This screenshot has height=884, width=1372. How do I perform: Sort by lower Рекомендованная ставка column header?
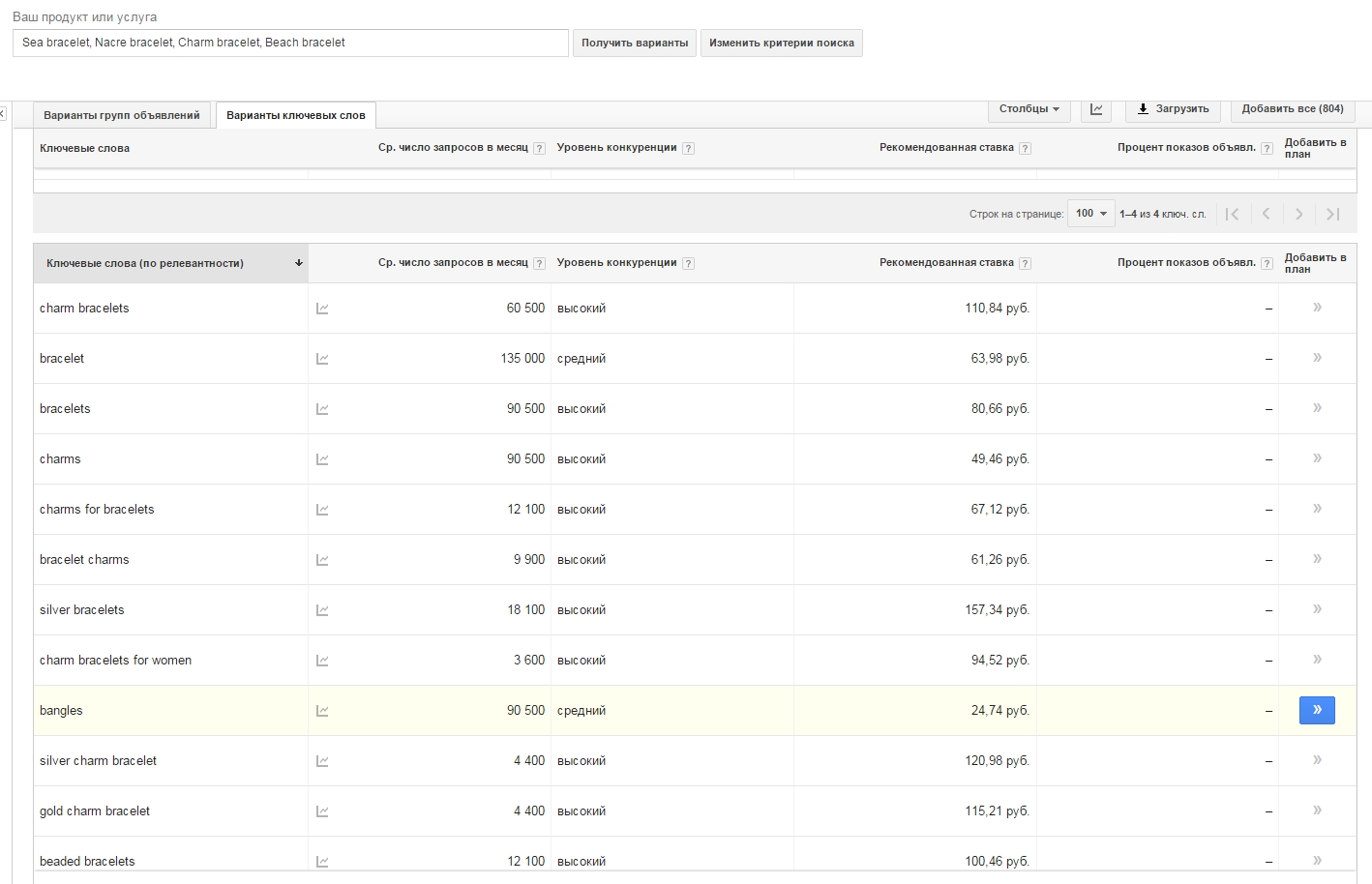tap(946, 263)
